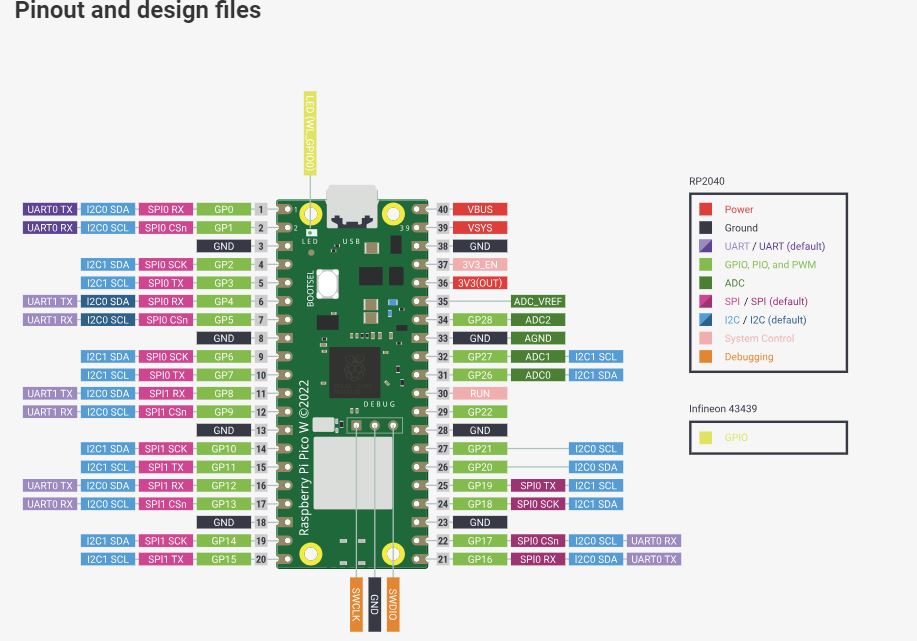Image resolution: width=917 pixels, height=641 pixels.
Task: Click the pink 3V3_EN label
Action: tap(480, 264)
